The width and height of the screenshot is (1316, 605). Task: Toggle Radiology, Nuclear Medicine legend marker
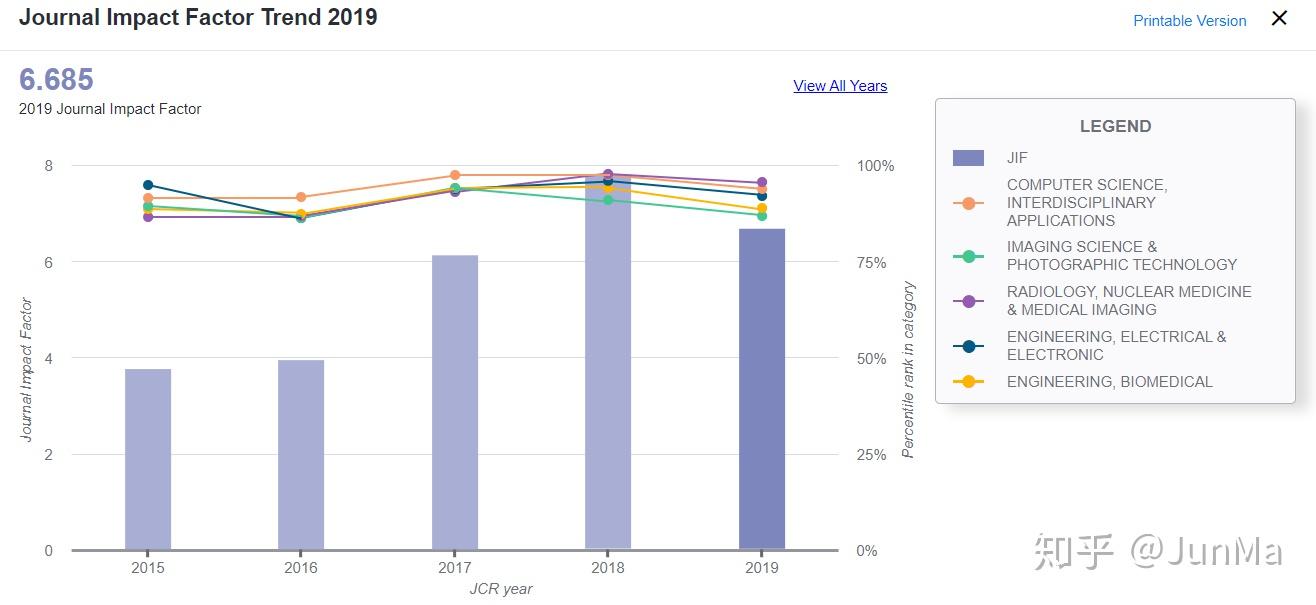point(968,301)
